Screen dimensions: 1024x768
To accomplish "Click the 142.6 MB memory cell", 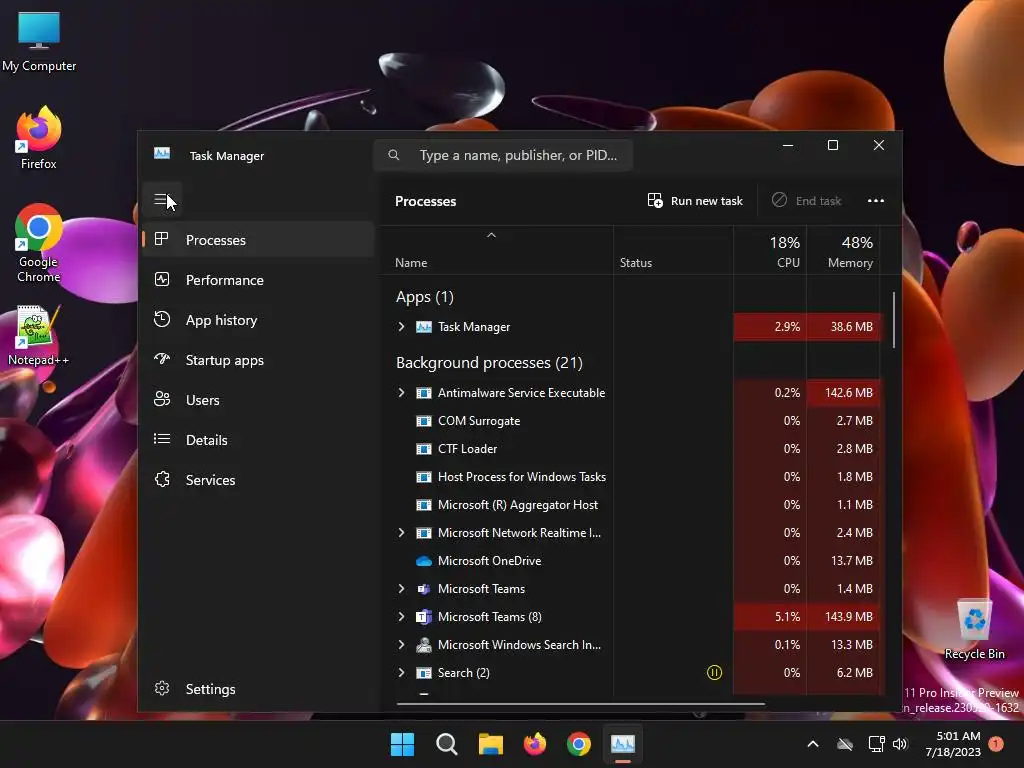I will [843, 392].
